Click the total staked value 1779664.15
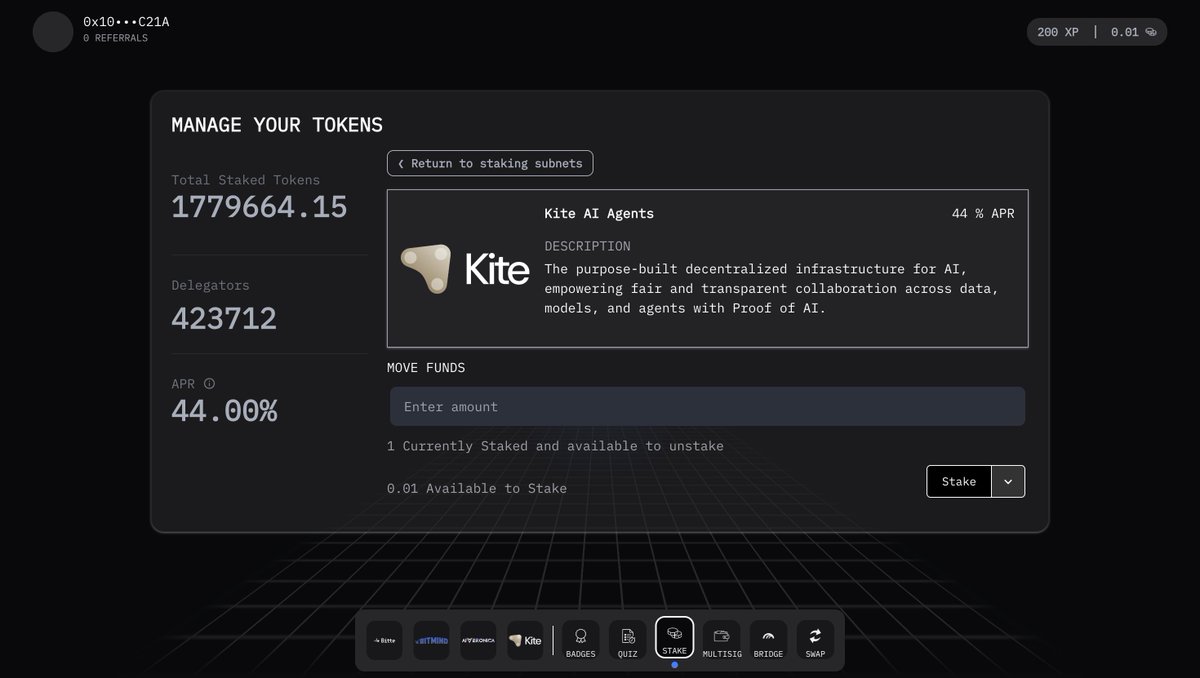The width and height of the screenshot is (1200, 678). click(x=259, y=207)
